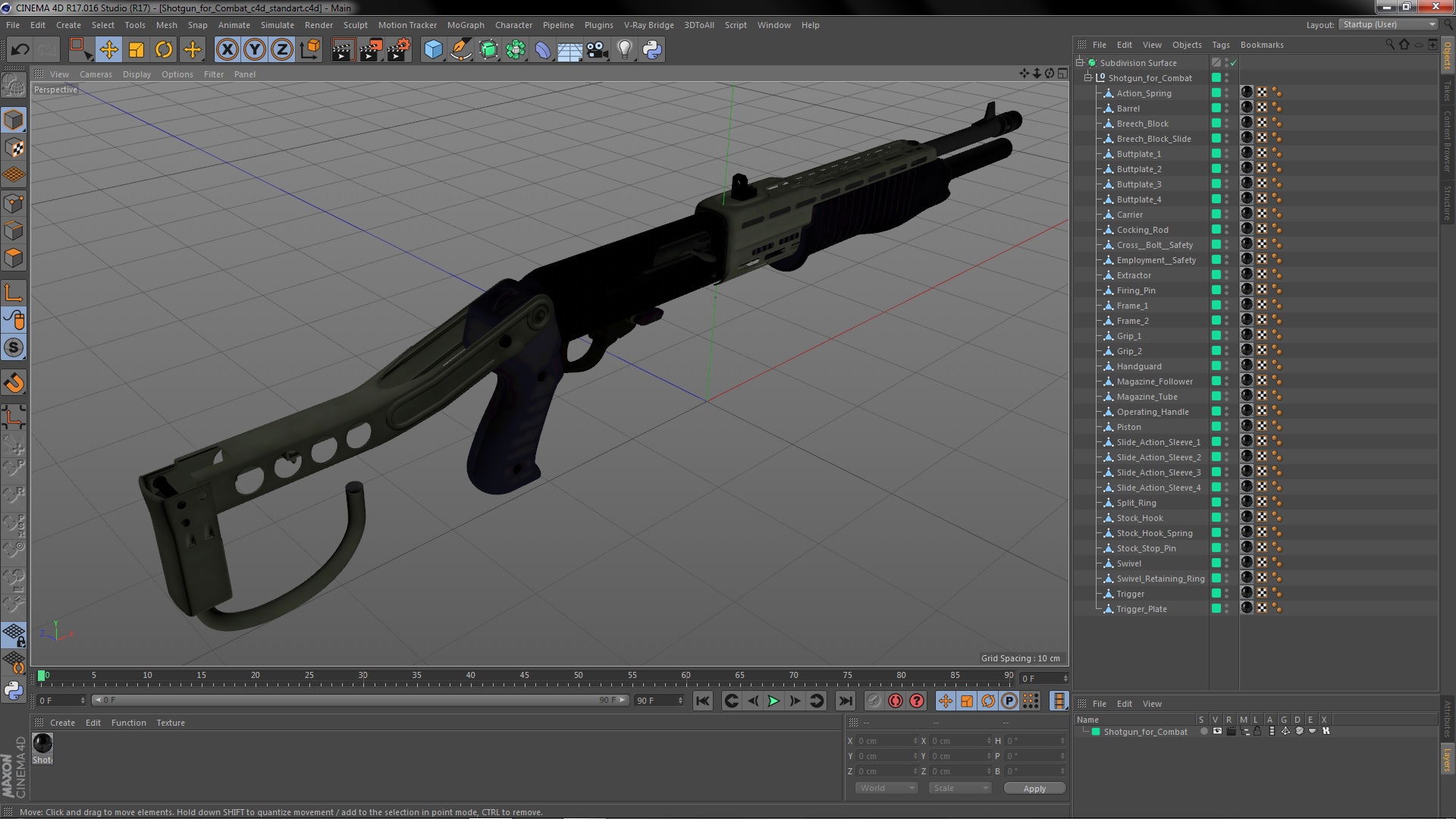Image resolution: width=1456 pixels, height=819 pixels.
Task: Enable the Axis tool
Action: point(14,293)
